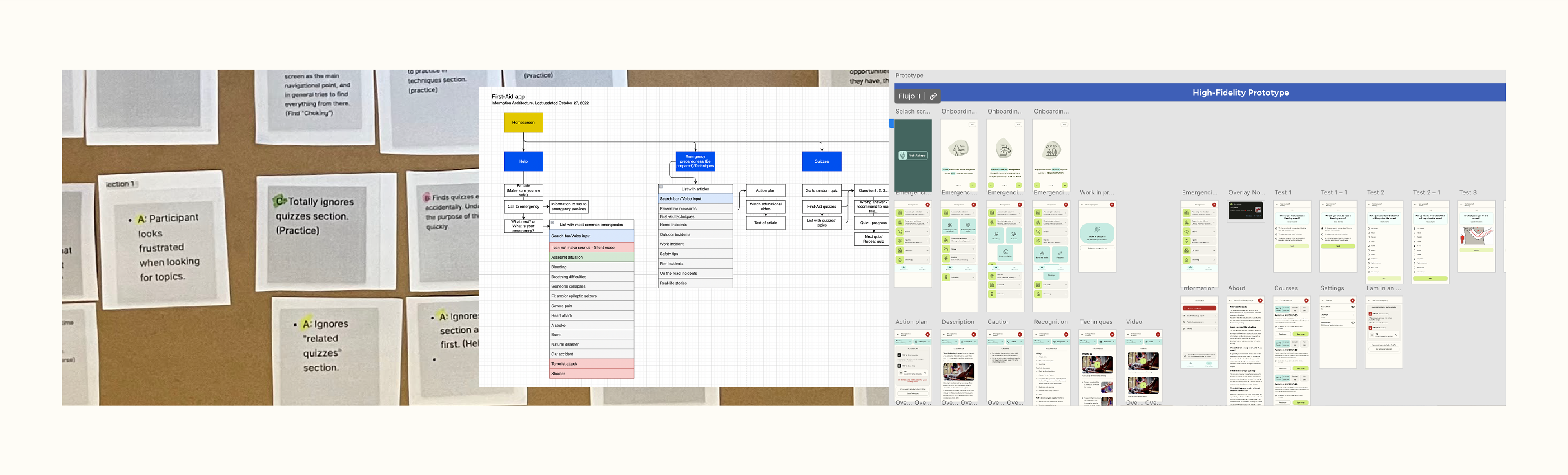
Task: Select the Someone collapses row
Action: [592, 286]
